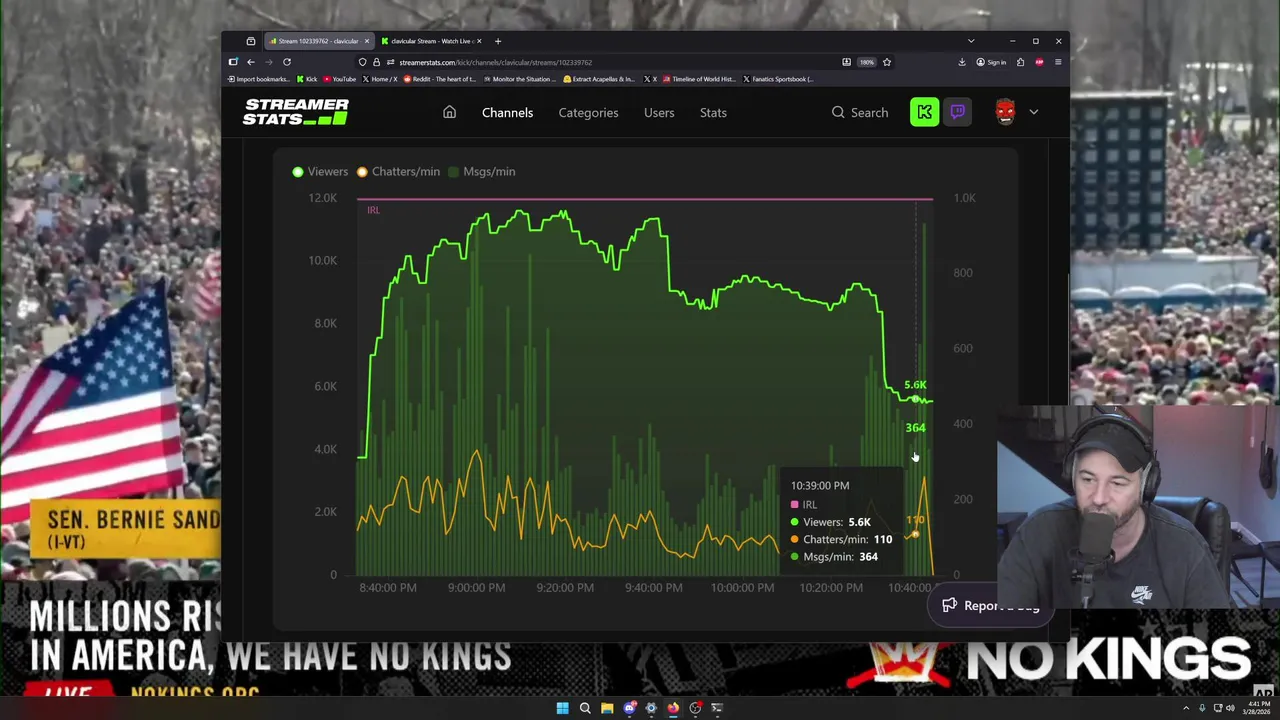Open the Home / X bookmark
Image resolution: width=1280 pixels, height=720 pixels.
(381, 79)
